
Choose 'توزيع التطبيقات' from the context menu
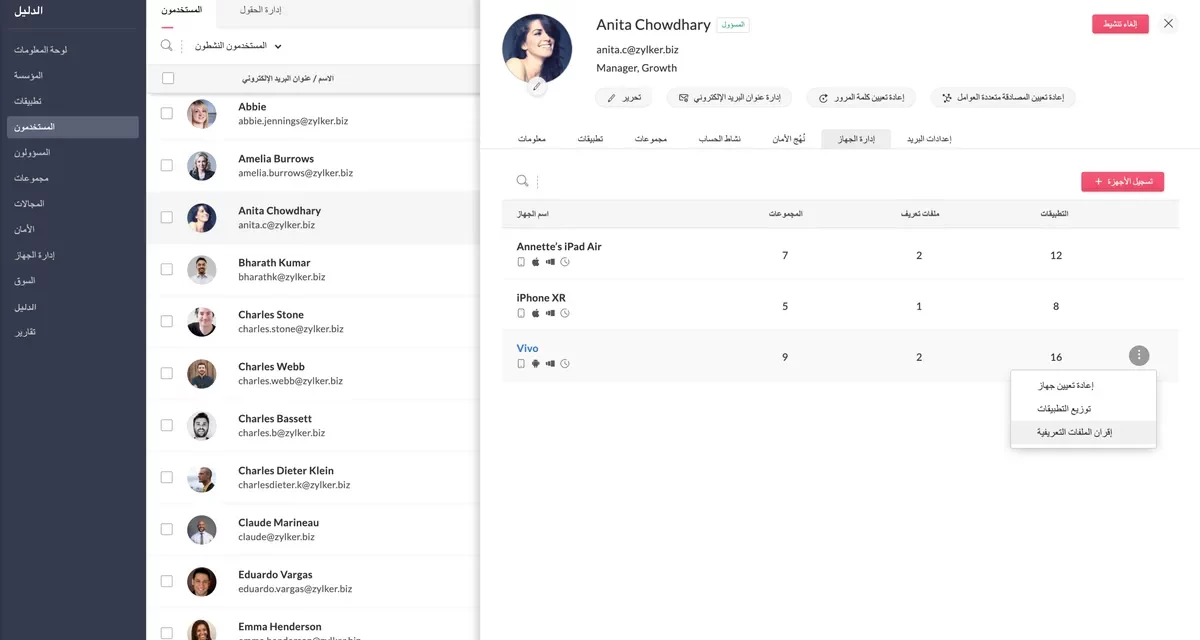pyautogui.click(x=1083, y=409)
